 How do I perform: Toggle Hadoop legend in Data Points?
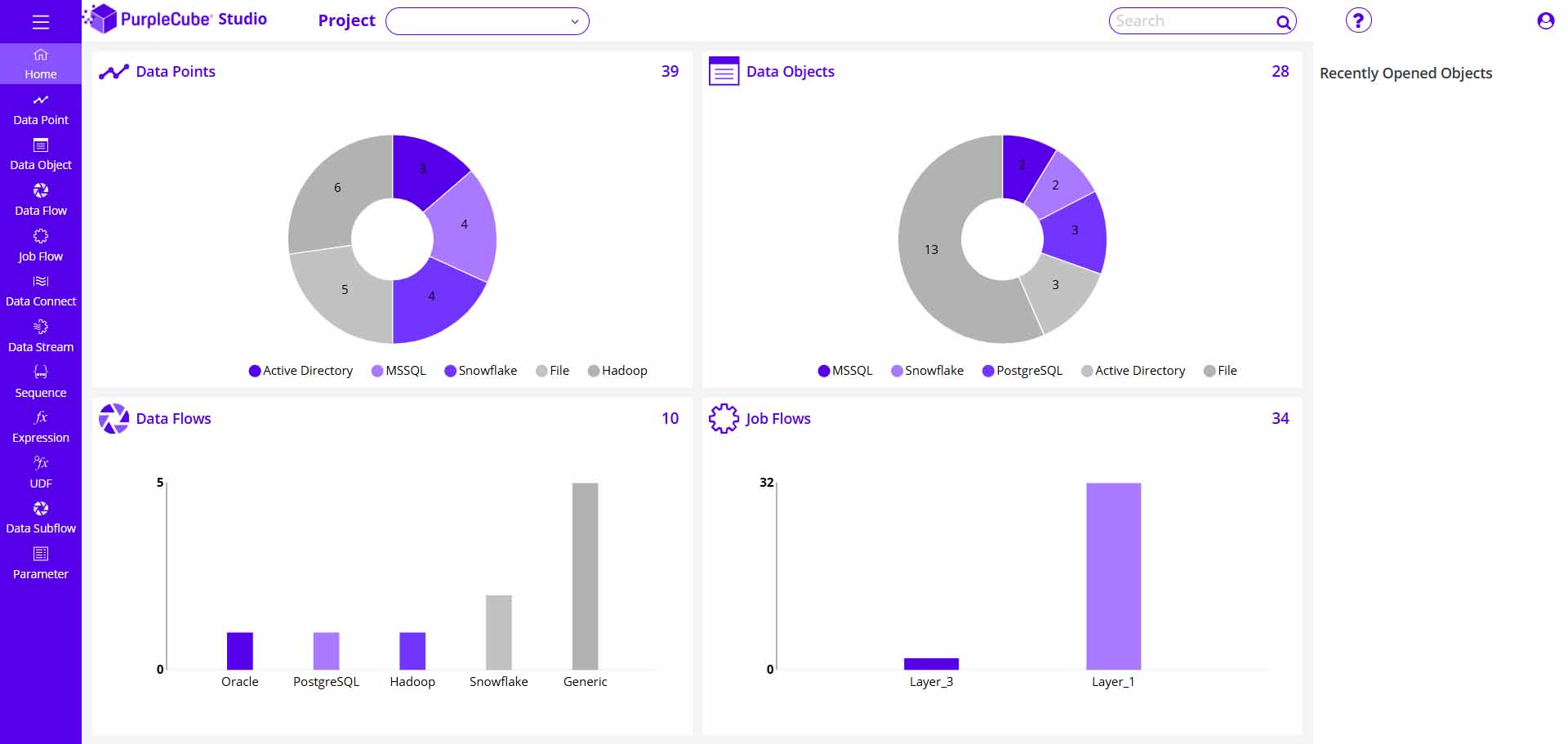pos(617,371)
